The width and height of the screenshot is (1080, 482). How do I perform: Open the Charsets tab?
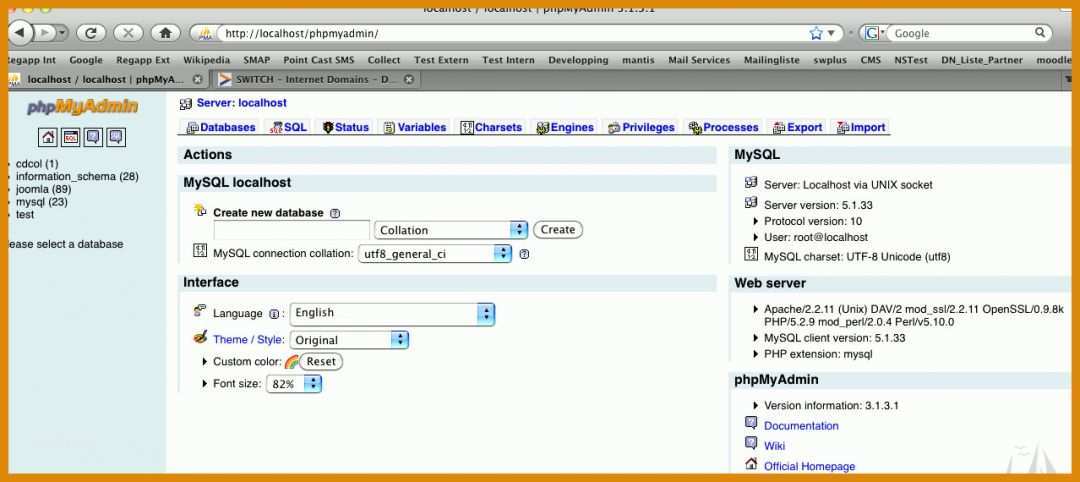pos(491,127)
